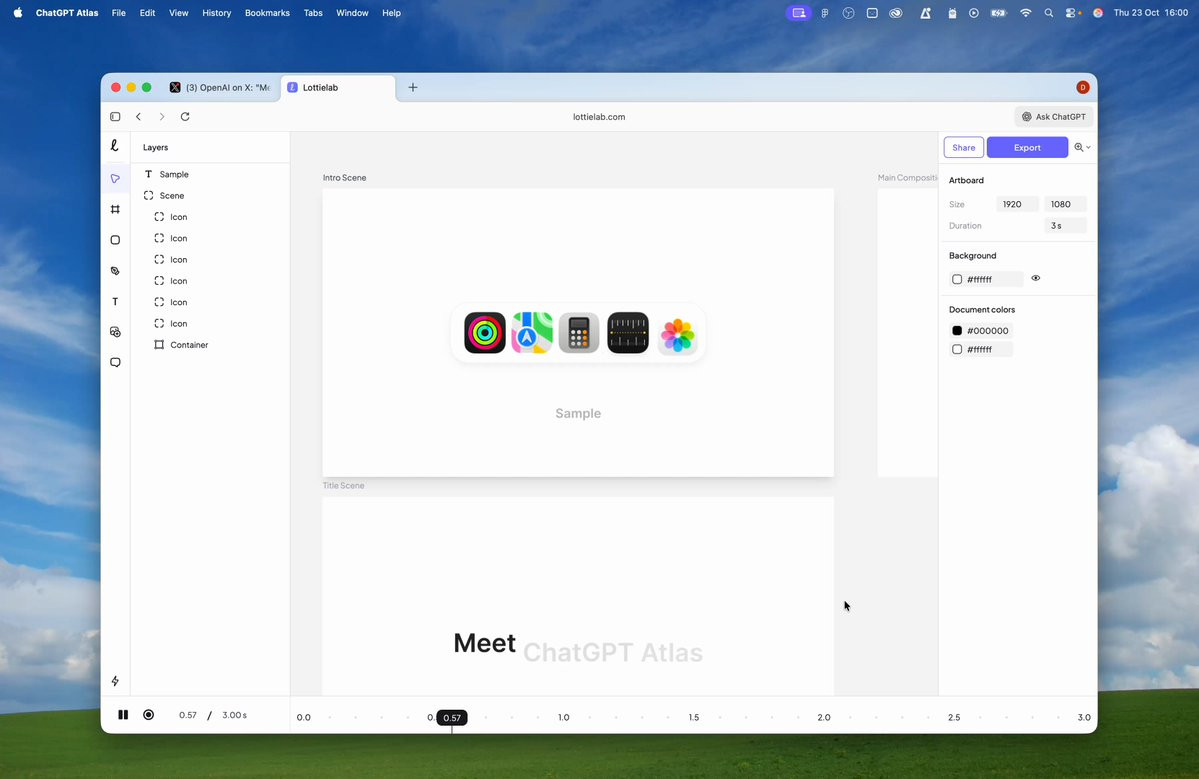This screenshot has height=779, width=1199.
Task: Click the Creative Cloud icon in menu bar
Action: [896, 13]
